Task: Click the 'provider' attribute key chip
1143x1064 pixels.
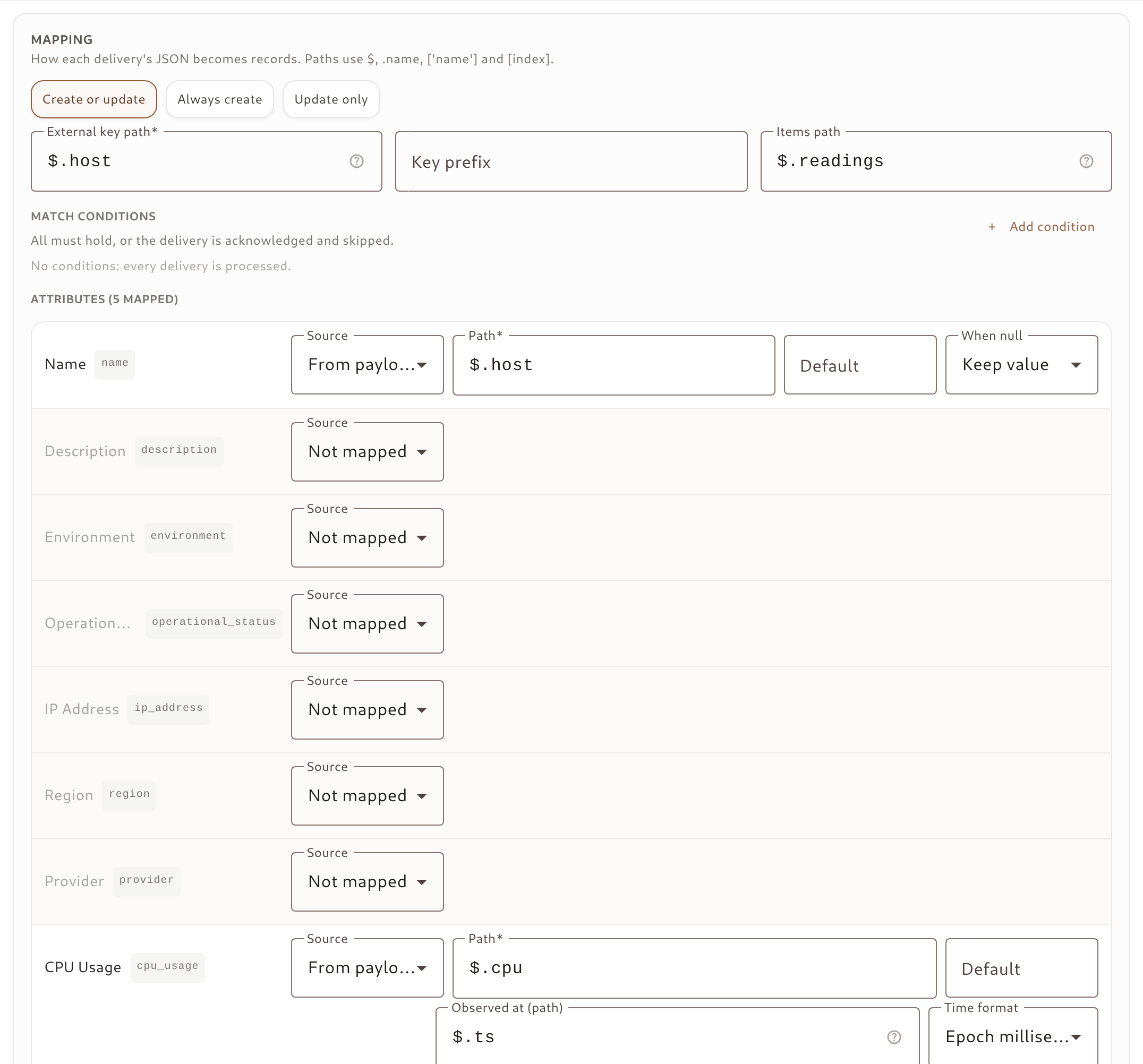Action: tap(147, 881)
